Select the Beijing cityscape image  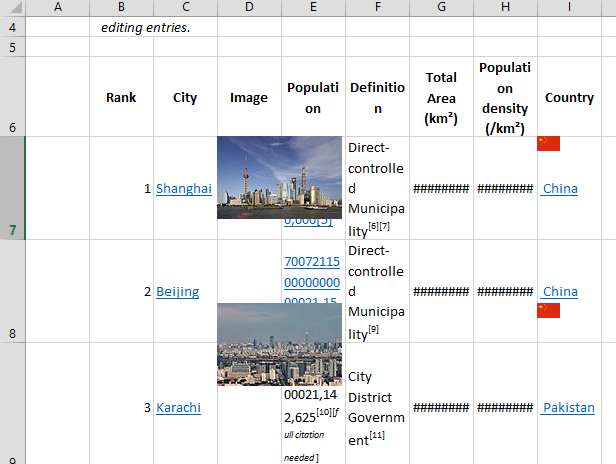tap(279, 344)
